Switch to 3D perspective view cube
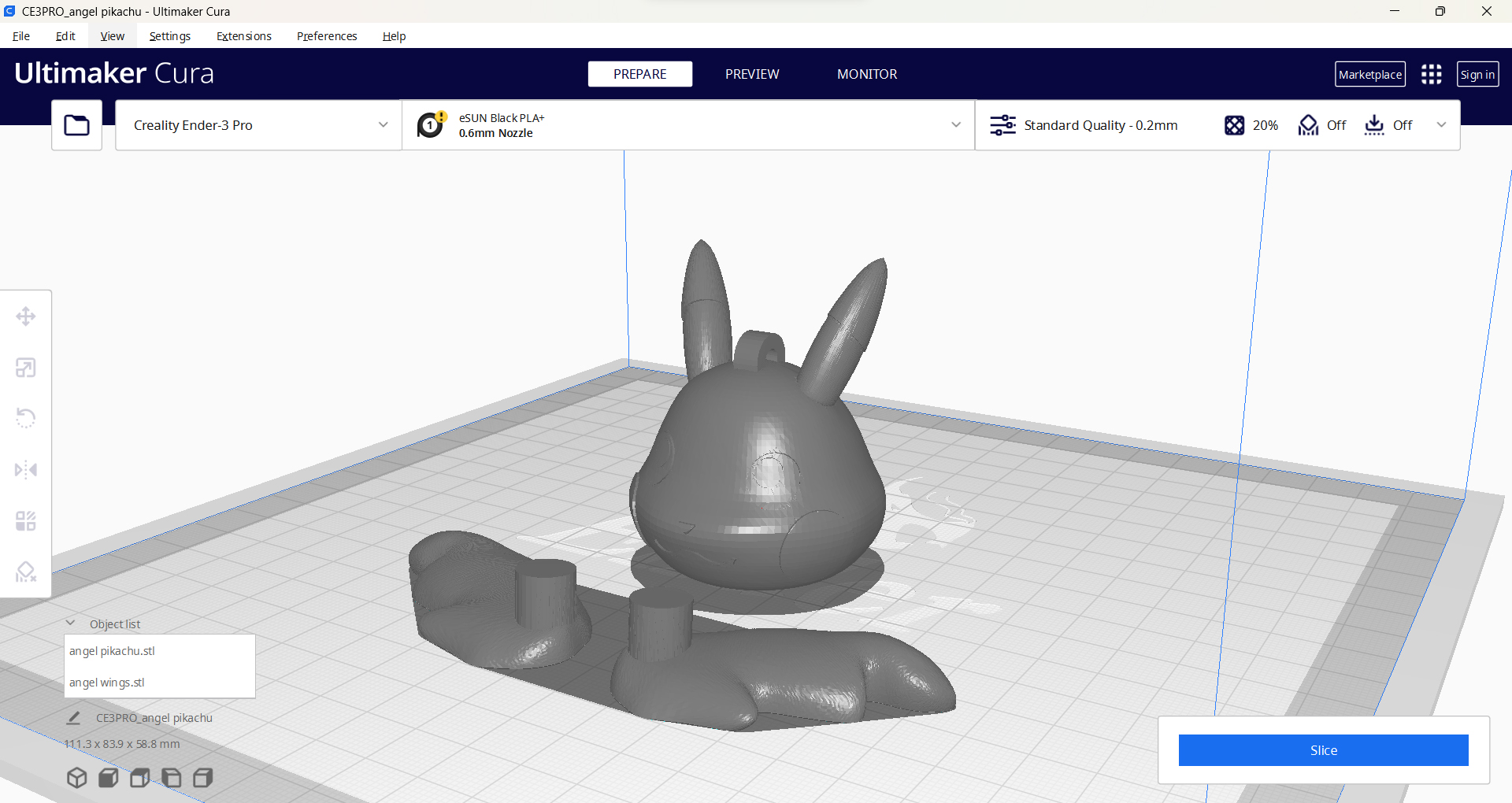The height and width of the screenshot is (803, 1512). 76,778
